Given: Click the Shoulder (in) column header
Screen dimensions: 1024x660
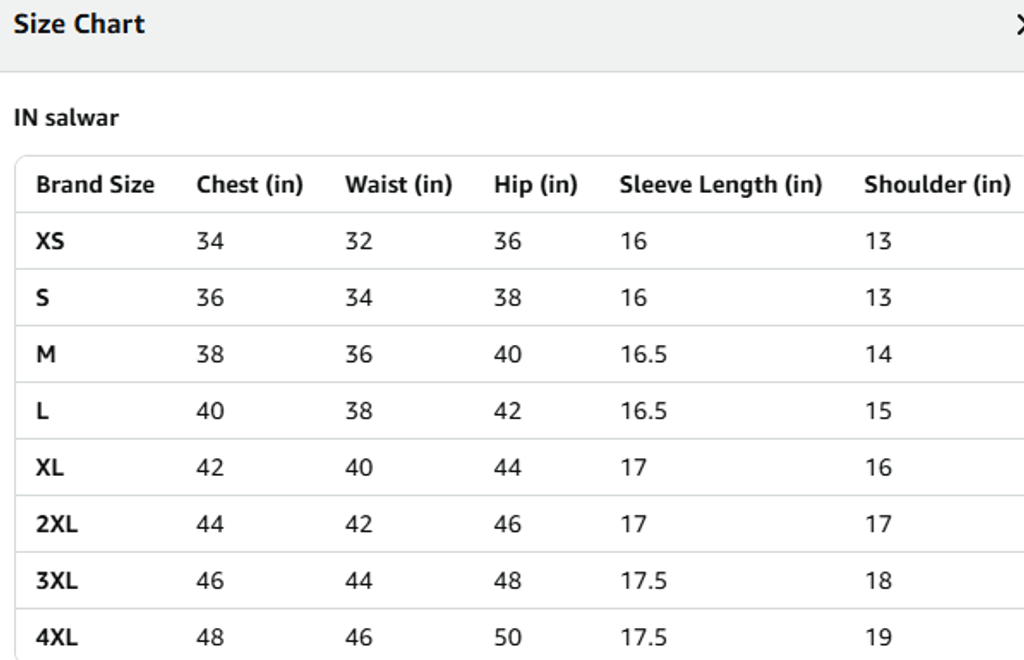Looking at the screenshot, I should coord(937,185).
